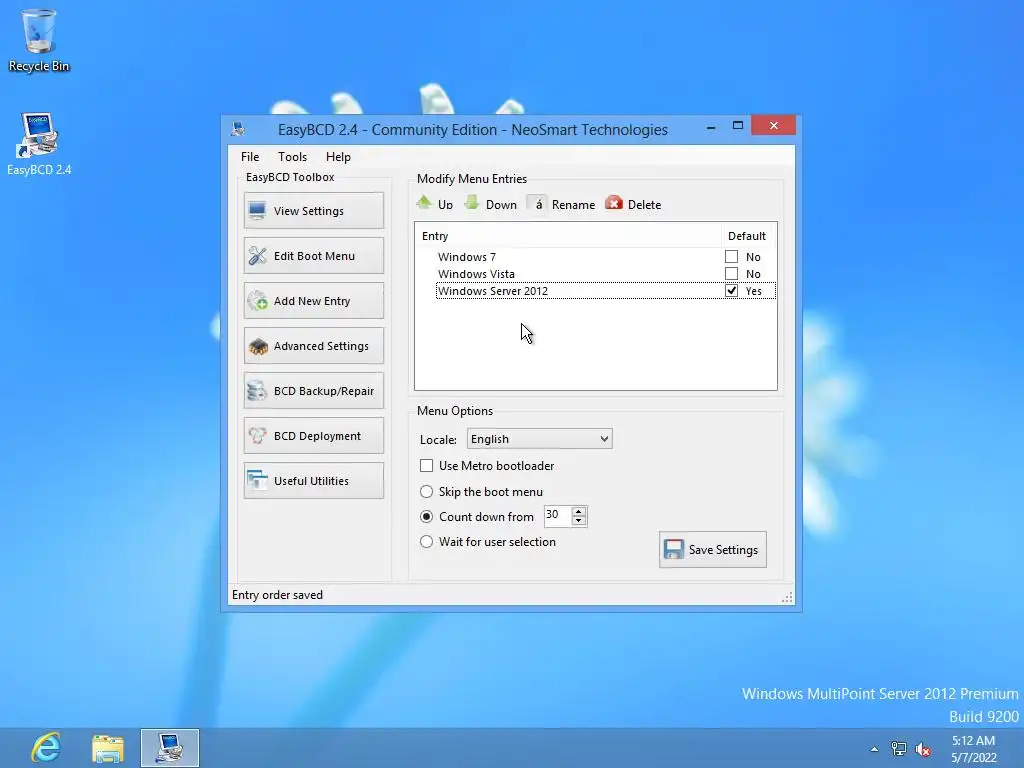1024x768 pixels.
Task: Check the Default box for Windows Vista
Action: pos(731,274)
